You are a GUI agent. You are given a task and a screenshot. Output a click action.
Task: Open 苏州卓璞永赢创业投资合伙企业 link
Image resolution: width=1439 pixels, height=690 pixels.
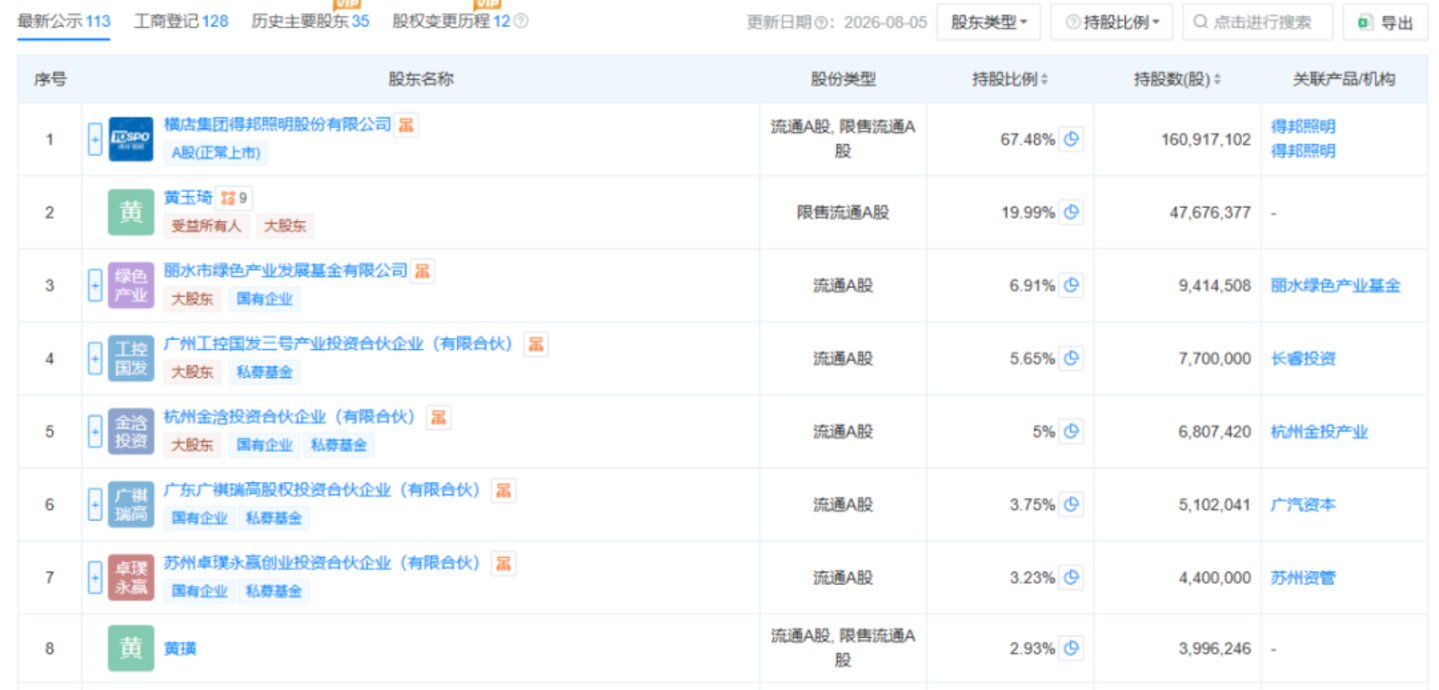tap(326, 563)
